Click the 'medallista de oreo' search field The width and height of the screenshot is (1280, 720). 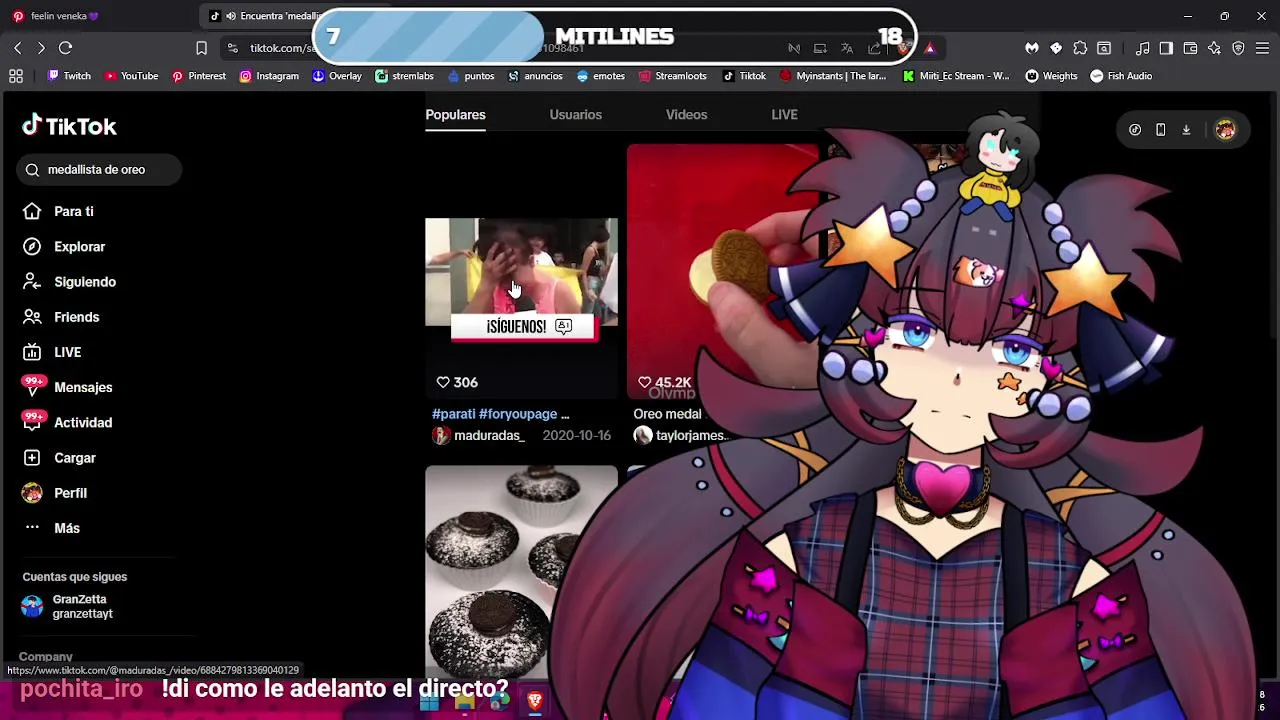(99, 170)
